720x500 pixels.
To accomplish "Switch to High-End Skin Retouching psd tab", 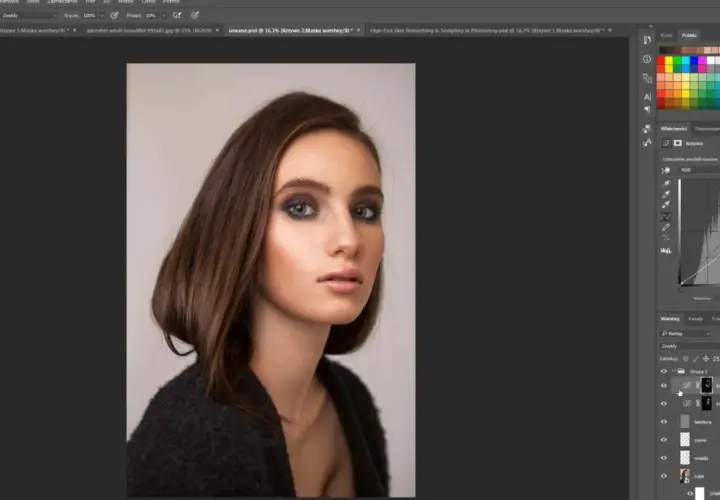I will tap(487, 30).
